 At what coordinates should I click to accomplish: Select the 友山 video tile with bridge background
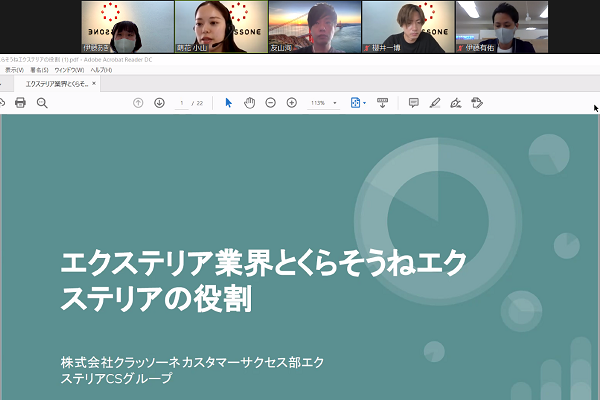coord(315,26)
